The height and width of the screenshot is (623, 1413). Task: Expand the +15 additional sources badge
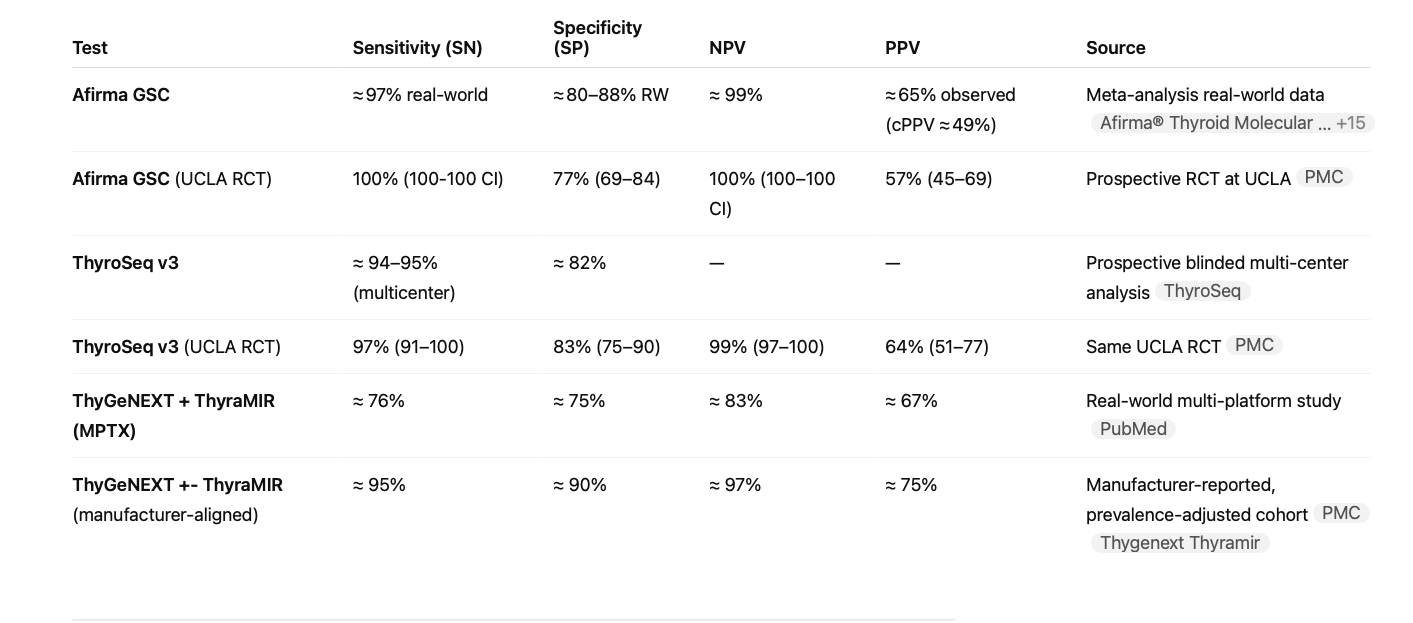(1351, 123)
